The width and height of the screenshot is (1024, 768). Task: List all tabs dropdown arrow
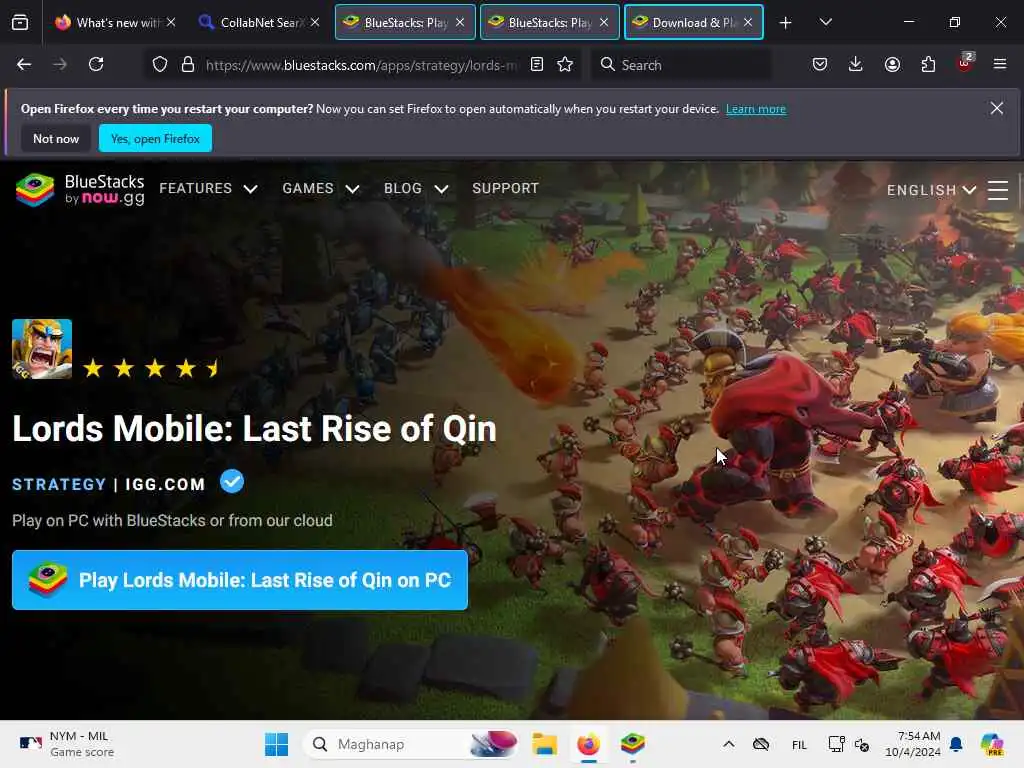coord(826,22)
